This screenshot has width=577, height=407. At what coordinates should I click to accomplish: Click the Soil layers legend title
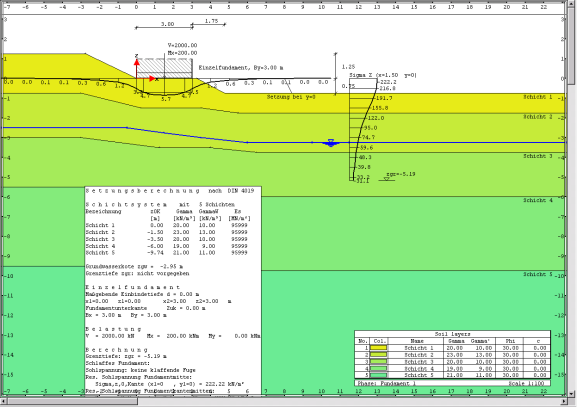pos(452,334)
